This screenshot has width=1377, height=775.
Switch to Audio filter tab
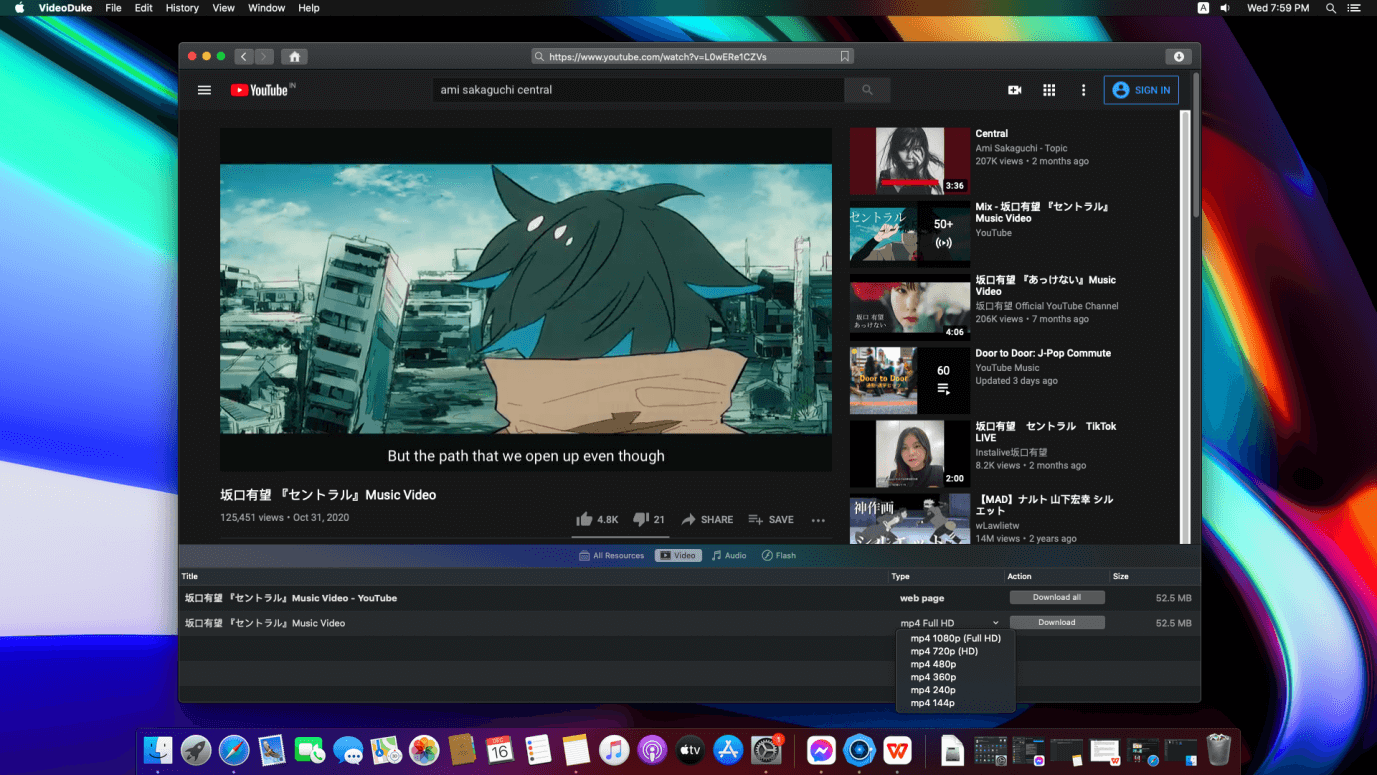729,556
